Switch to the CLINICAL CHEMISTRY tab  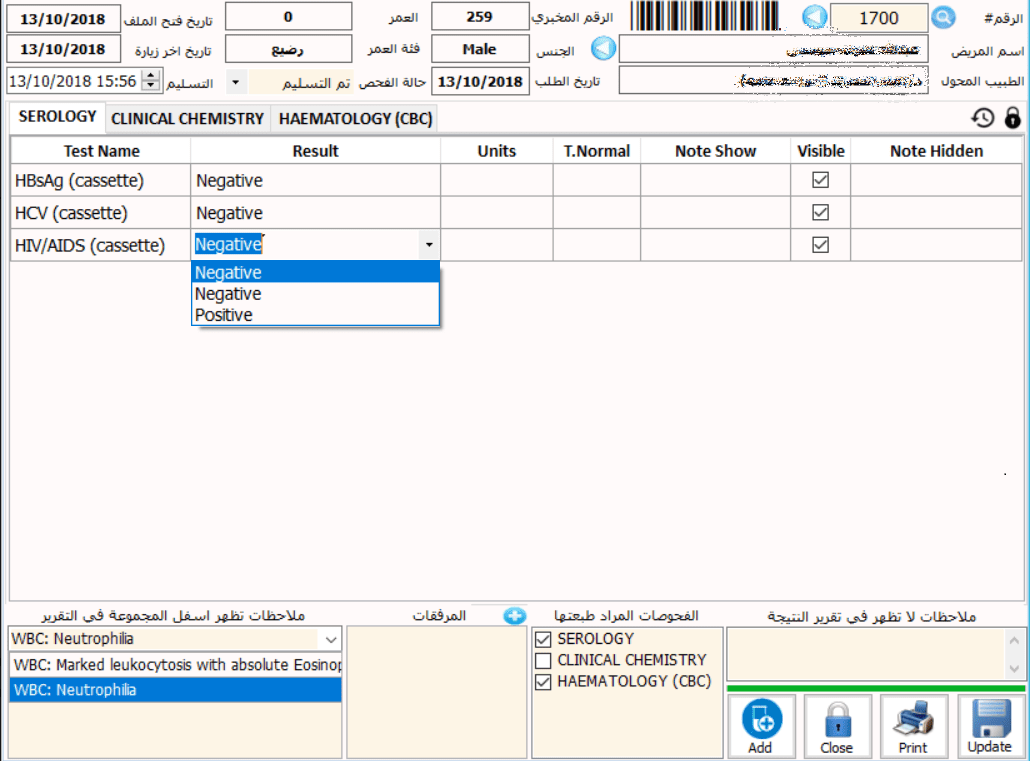click(x=187, y=119)
